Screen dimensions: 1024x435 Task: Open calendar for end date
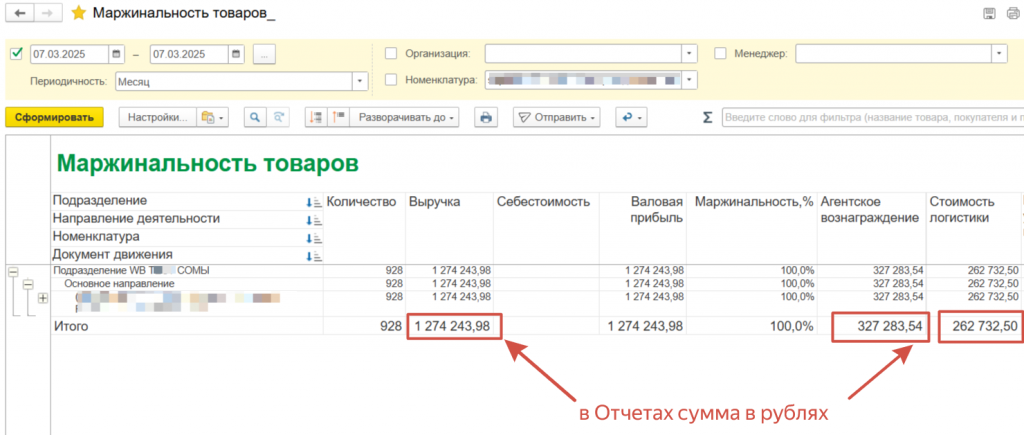click(235, 54)
